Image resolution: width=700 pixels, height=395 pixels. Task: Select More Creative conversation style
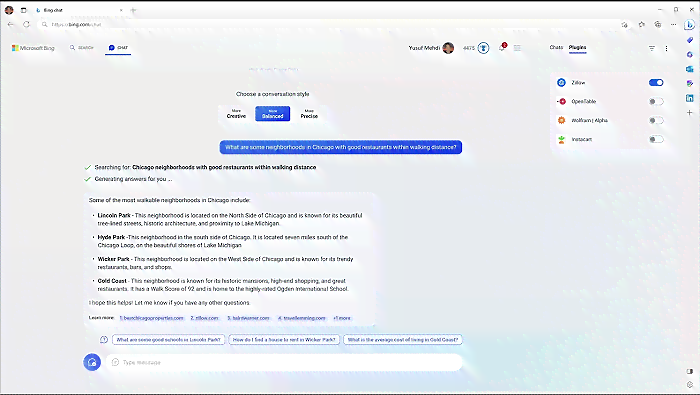click(236, 114)
